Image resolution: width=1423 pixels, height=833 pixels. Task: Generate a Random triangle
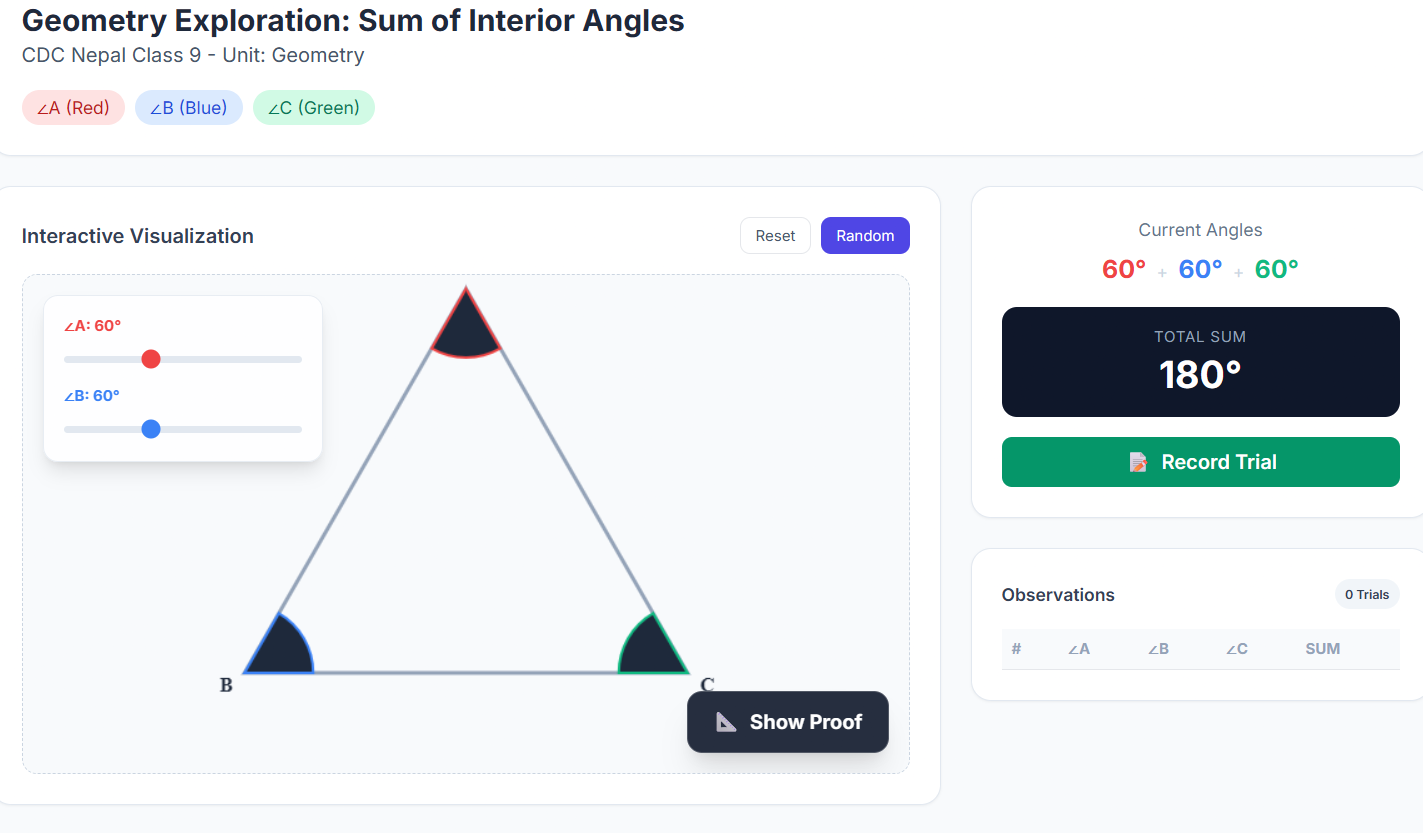tap(865, 236)
